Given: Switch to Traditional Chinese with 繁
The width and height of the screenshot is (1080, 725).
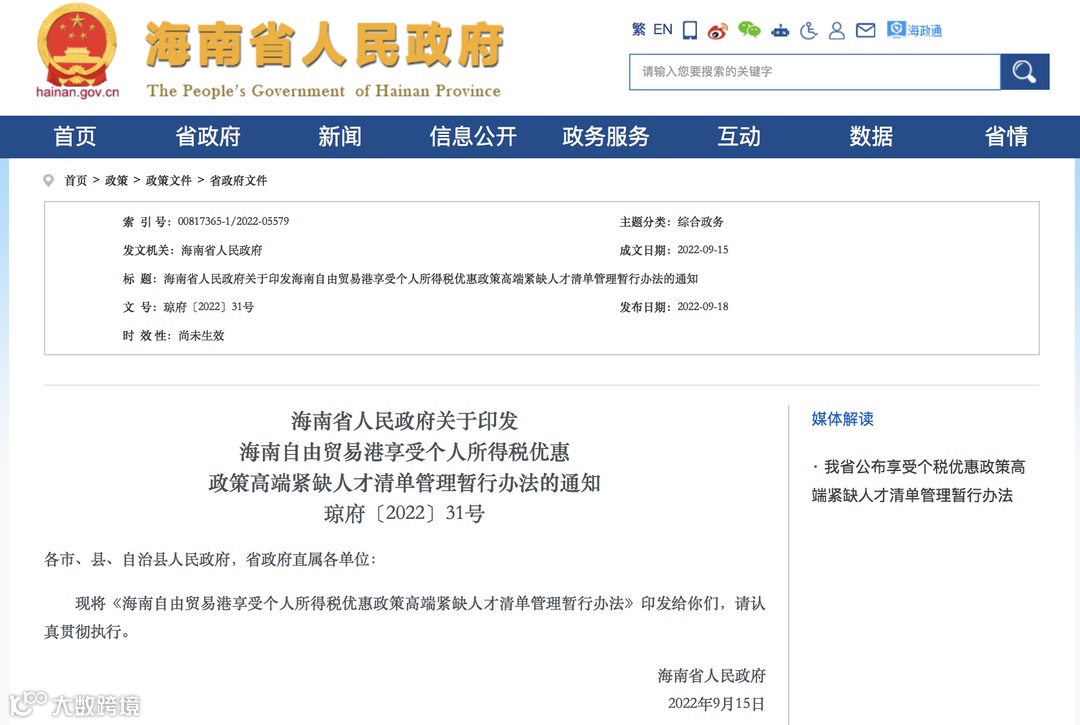Looking at the screenshot, I should pyautogui.click(x=638, y=30).
